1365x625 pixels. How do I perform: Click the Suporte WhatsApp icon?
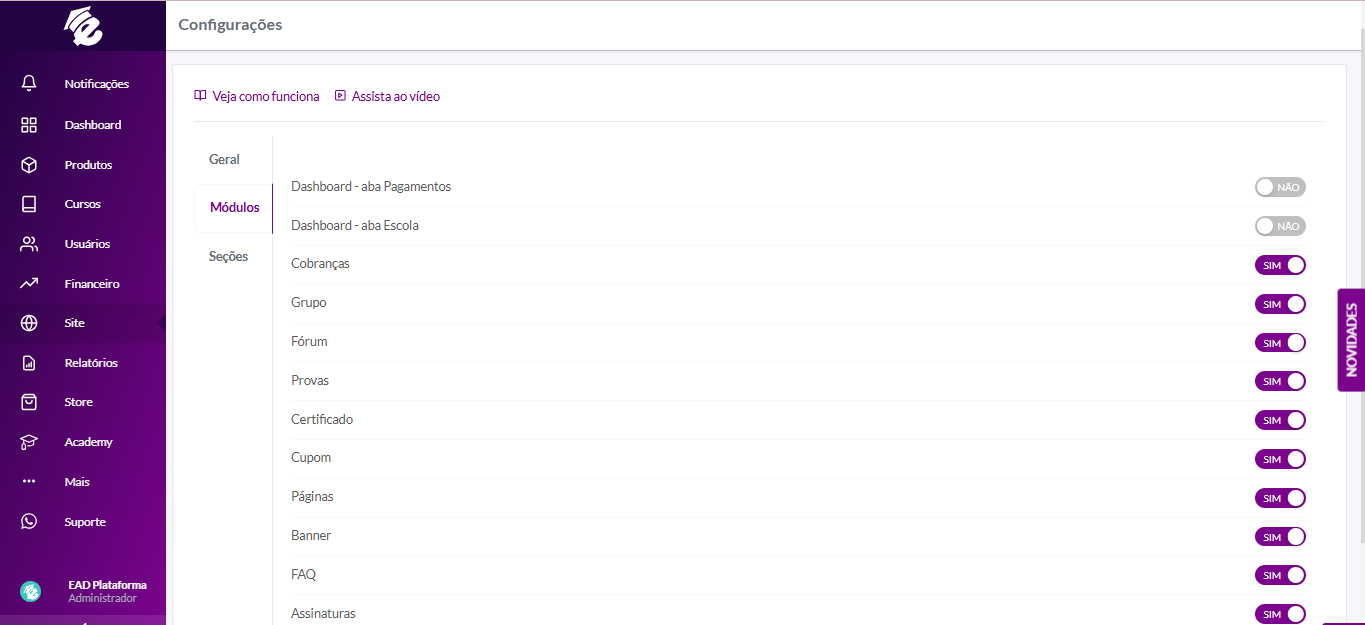coord(29,522)
